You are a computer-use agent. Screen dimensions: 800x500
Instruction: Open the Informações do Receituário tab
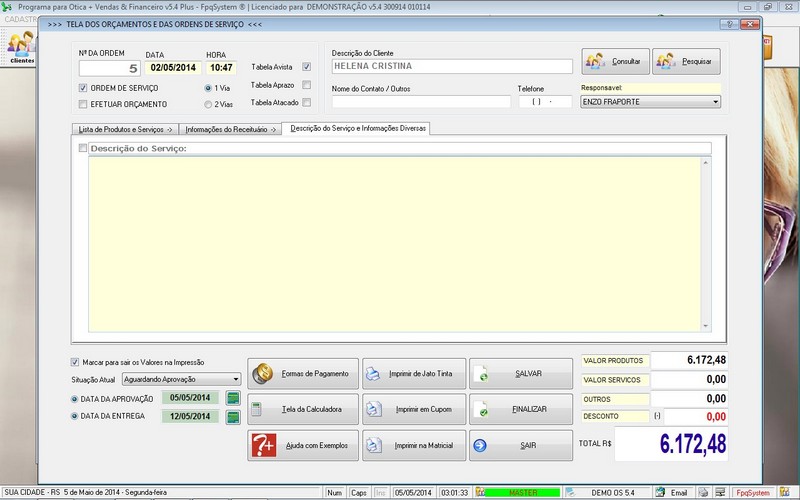231,130
